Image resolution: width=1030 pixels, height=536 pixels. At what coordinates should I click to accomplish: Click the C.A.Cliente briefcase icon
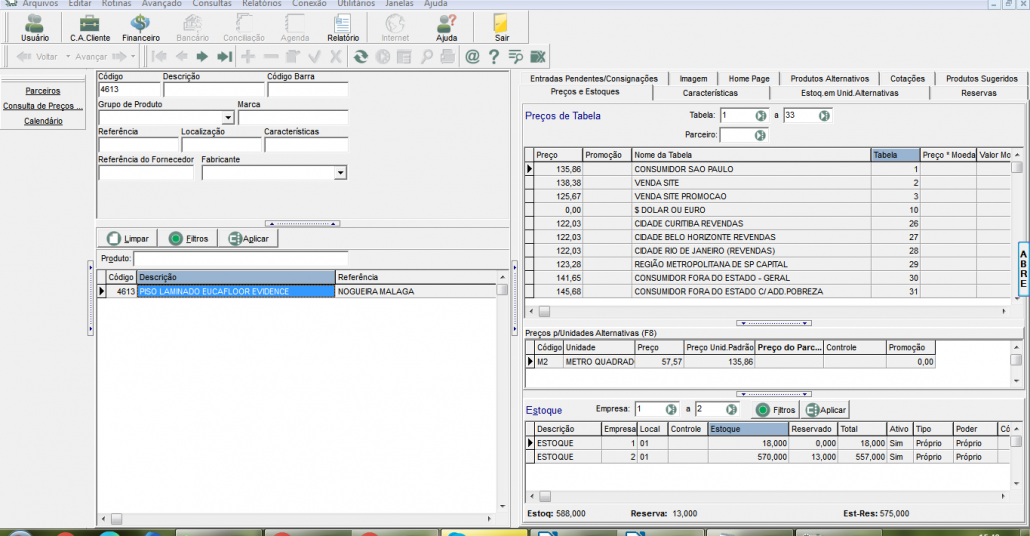pyautogui.click(x=90, y=27)
